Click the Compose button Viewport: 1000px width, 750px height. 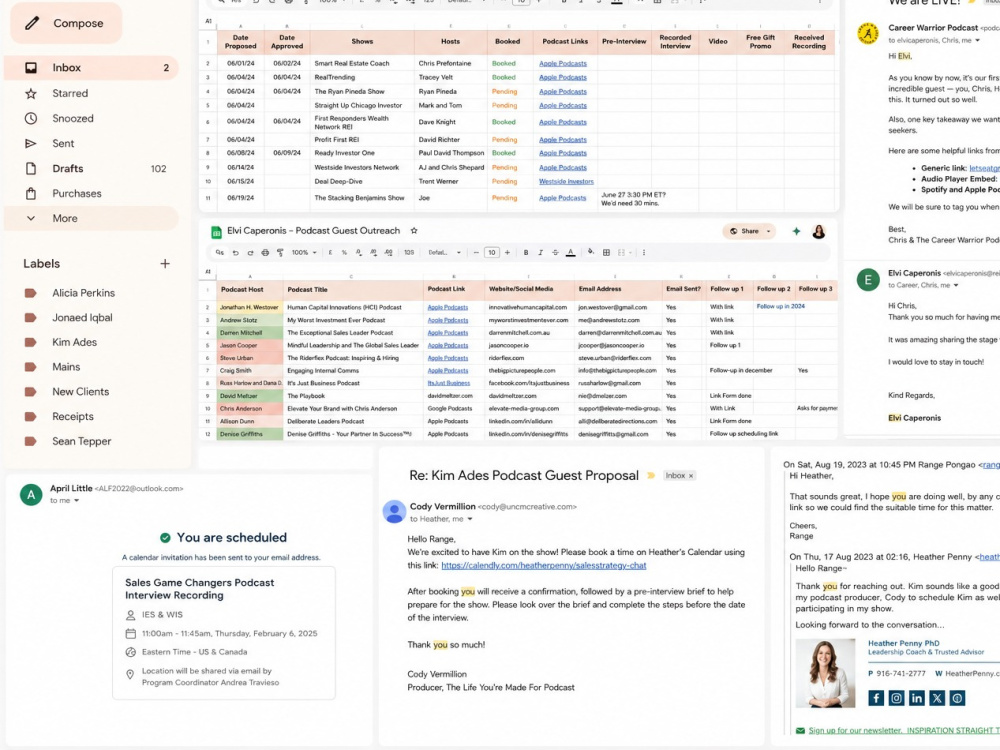click(66, 23)
